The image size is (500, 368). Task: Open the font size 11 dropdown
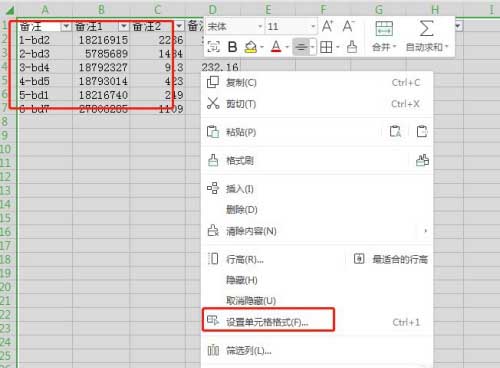(313, 26)
